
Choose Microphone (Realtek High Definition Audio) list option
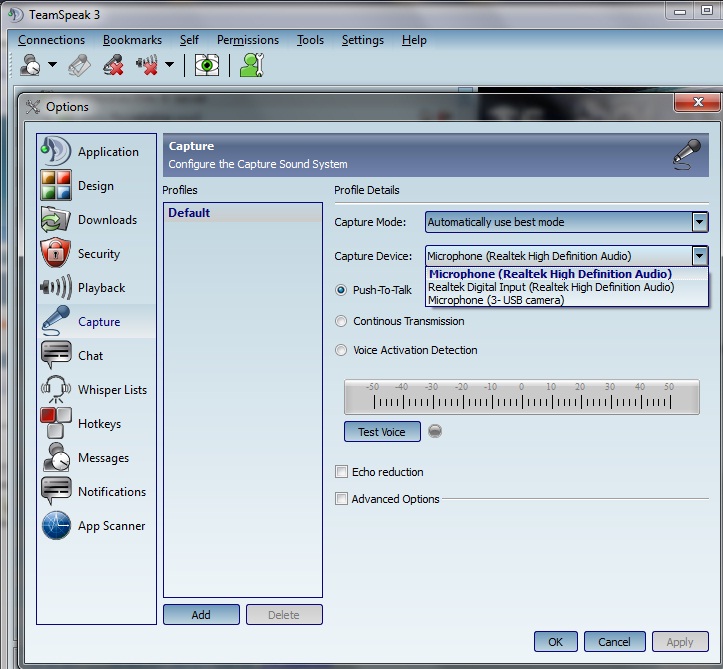pos(566,274)
